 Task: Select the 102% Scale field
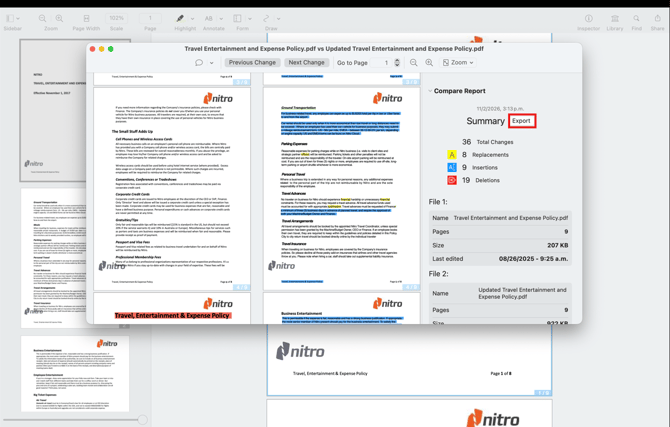[116, 18]
